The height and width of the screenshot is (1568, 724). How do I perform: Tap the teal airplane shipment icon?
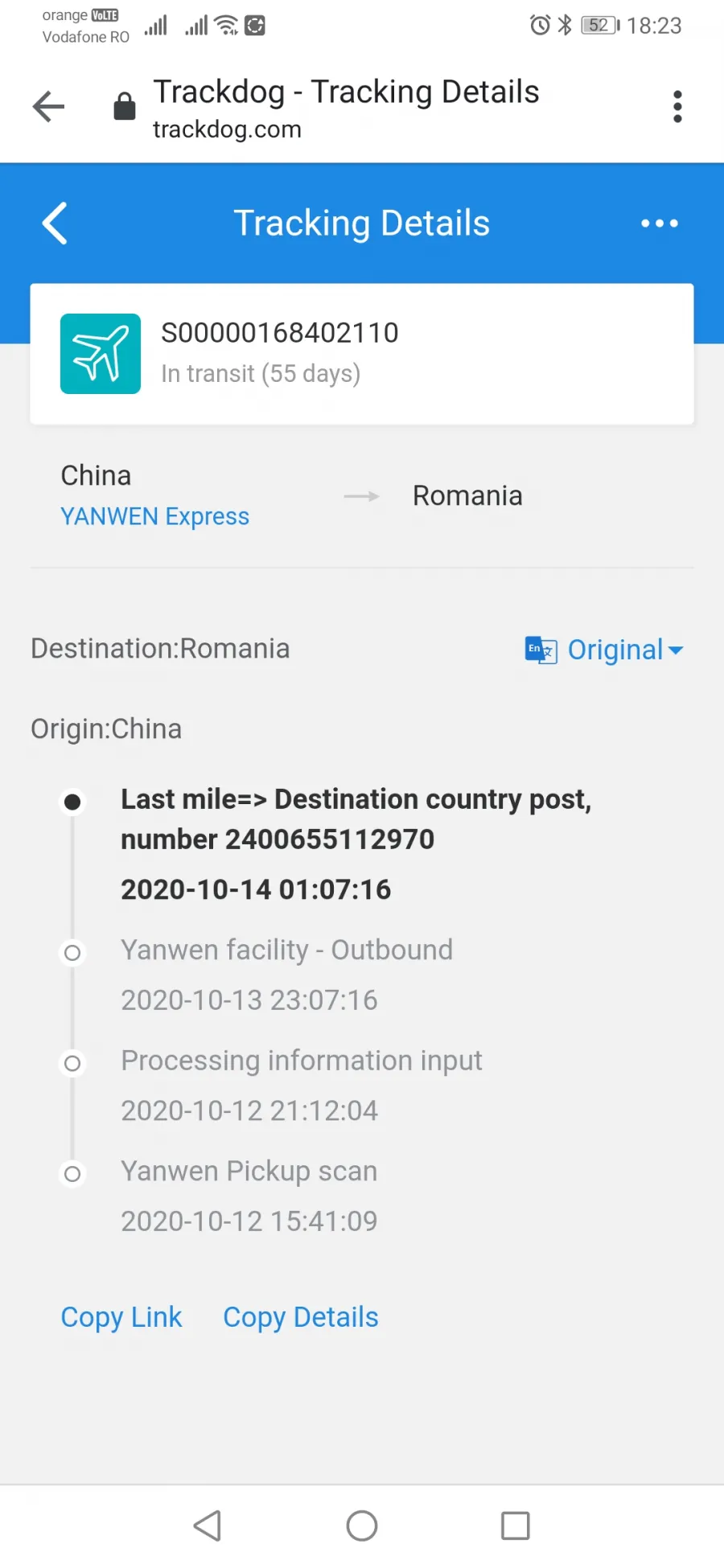(x=101, y=354)
